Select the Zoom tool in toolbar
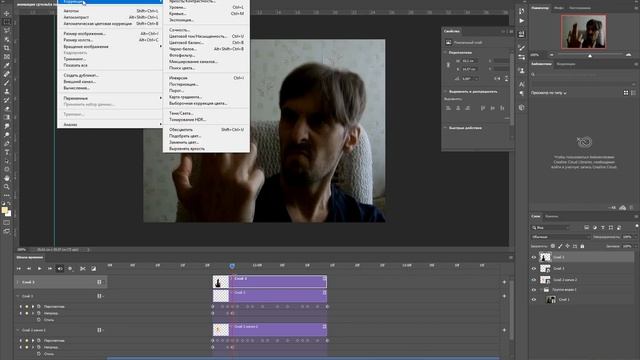Viewport: 640px width, 360px height. click(7, 187)
